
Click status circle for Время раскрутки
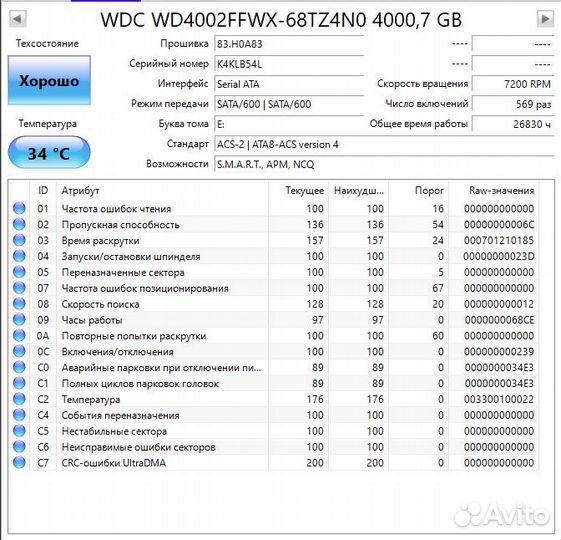(x=19, y=240)
